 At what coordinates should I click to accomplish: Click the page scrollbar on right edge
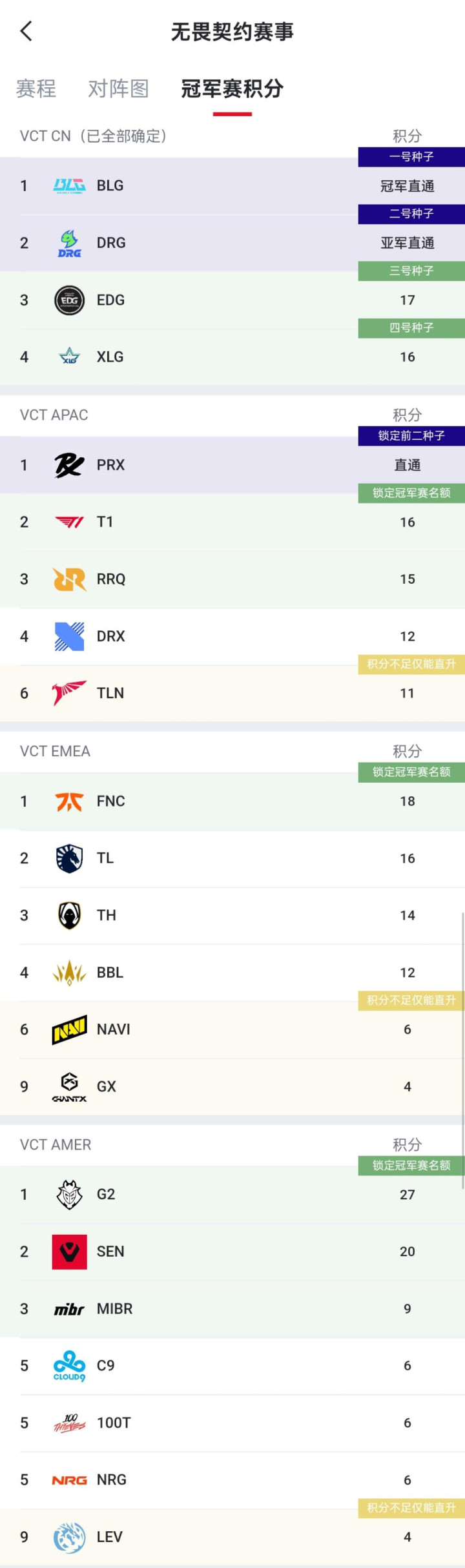coord(462,1049)
